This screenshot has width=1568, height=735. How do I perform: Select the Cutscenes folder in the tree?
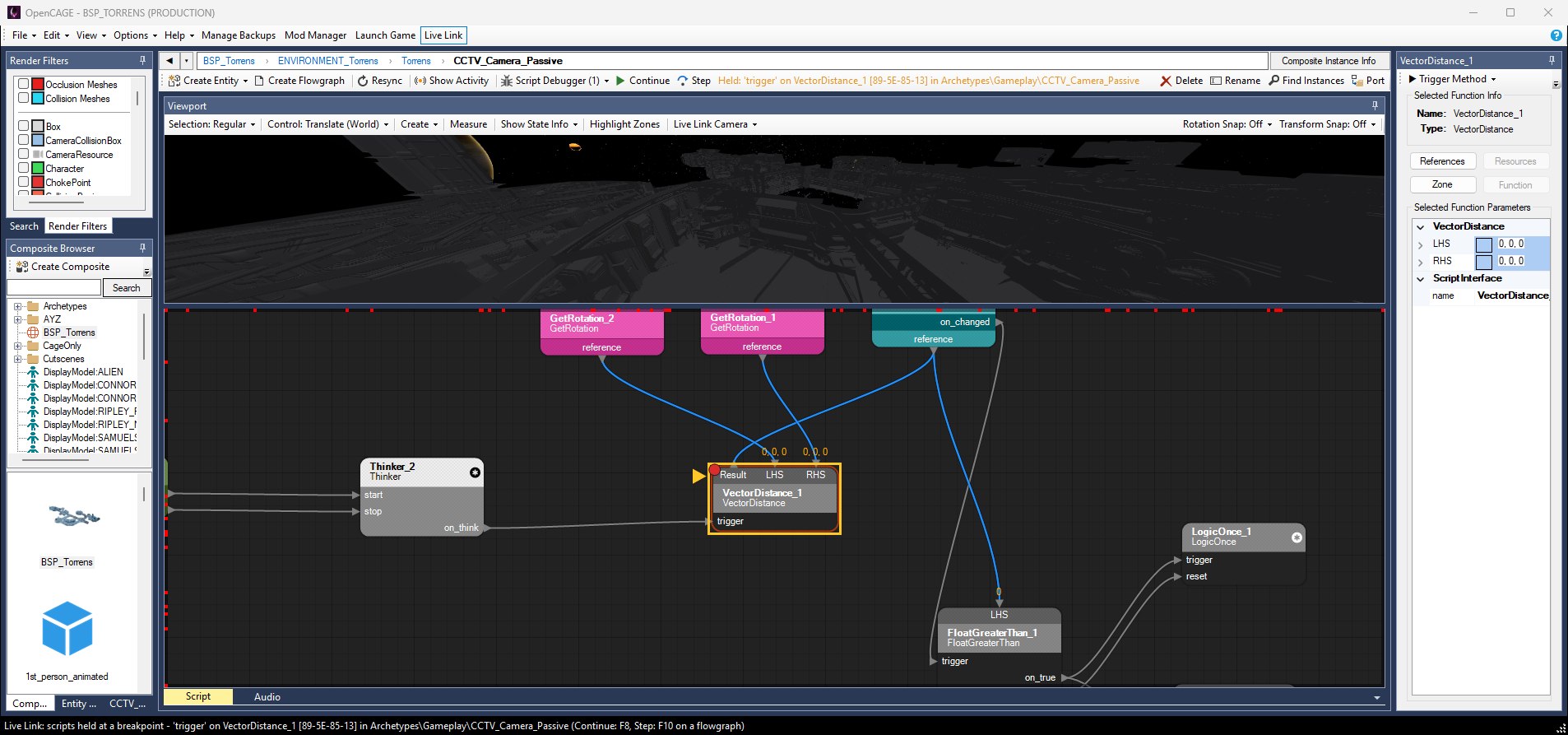63,359
